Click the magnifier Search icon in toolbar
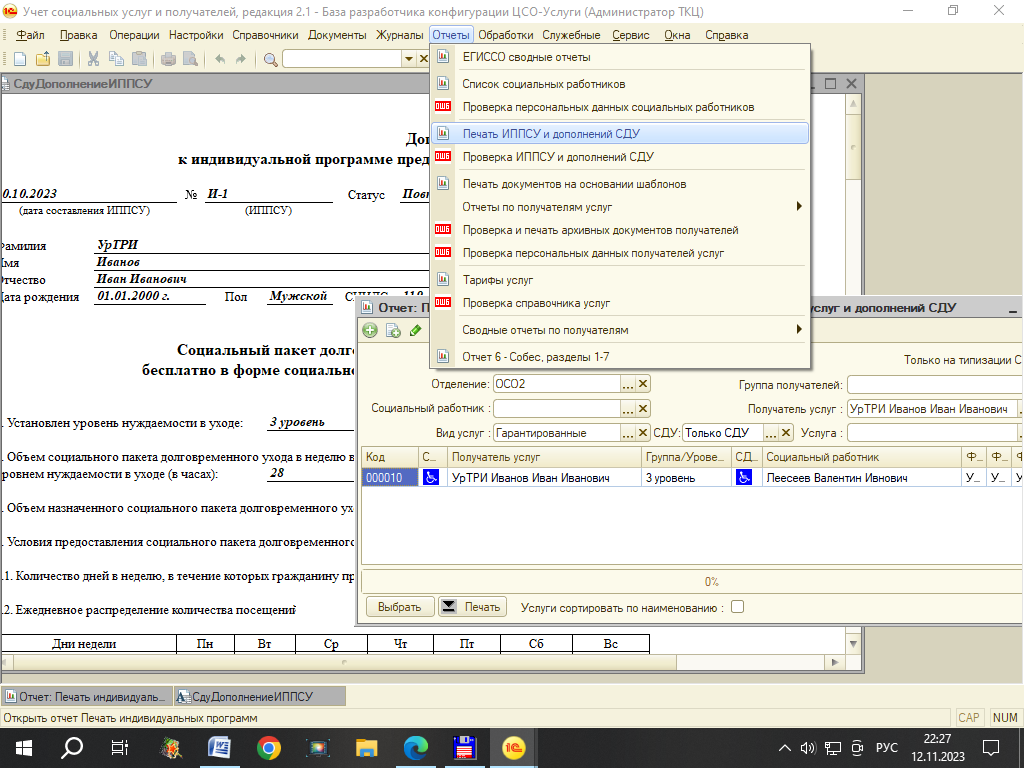 click(270, 60)
